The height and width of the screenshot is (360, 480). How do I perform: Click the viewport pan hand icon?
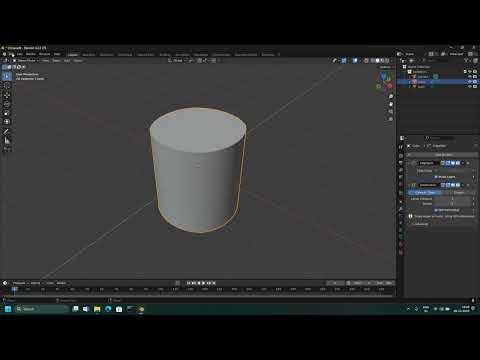tap(391, 104)
